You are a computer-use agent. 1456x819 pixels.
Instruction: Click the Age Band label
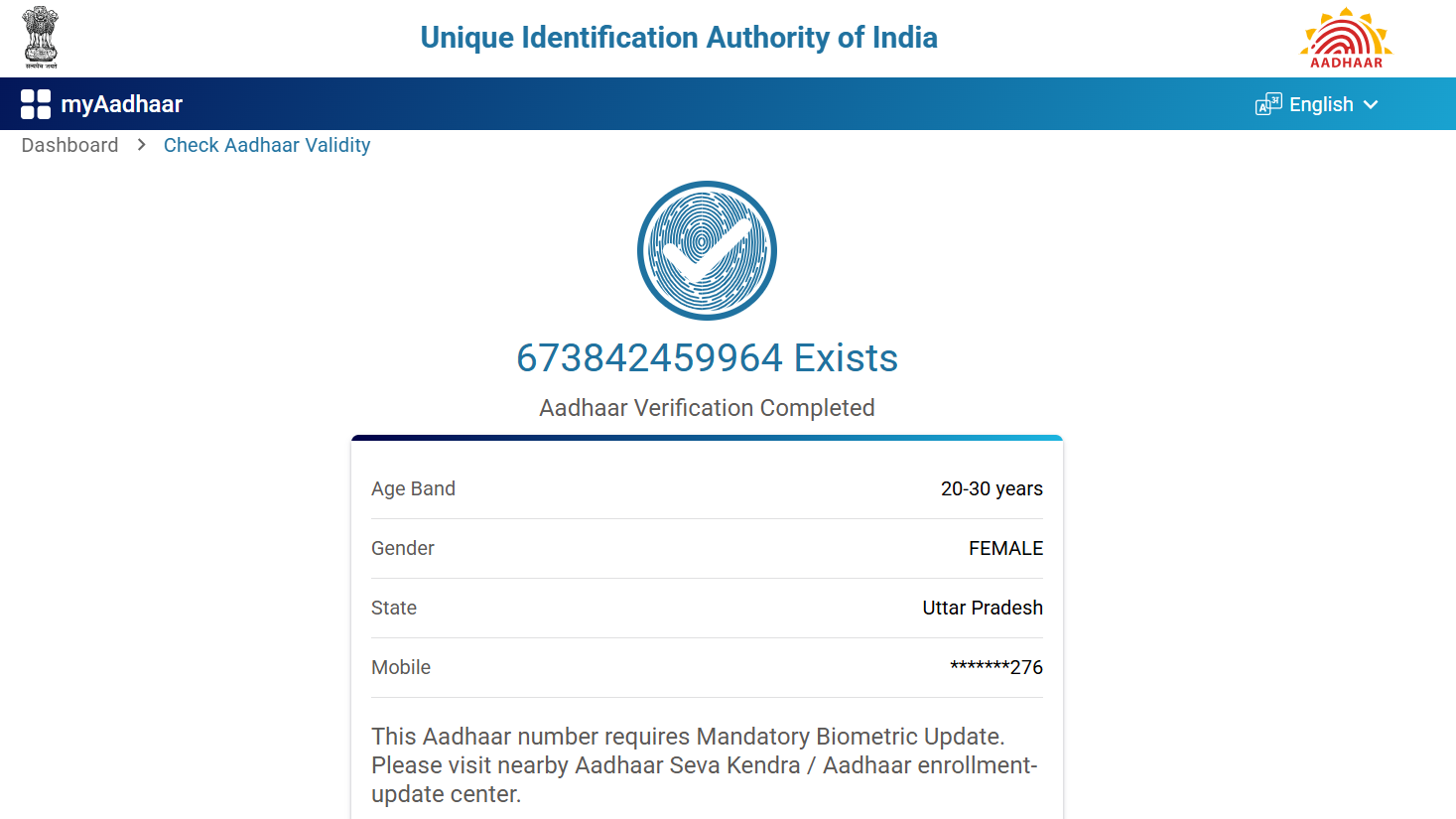click(x=413, y=488)
